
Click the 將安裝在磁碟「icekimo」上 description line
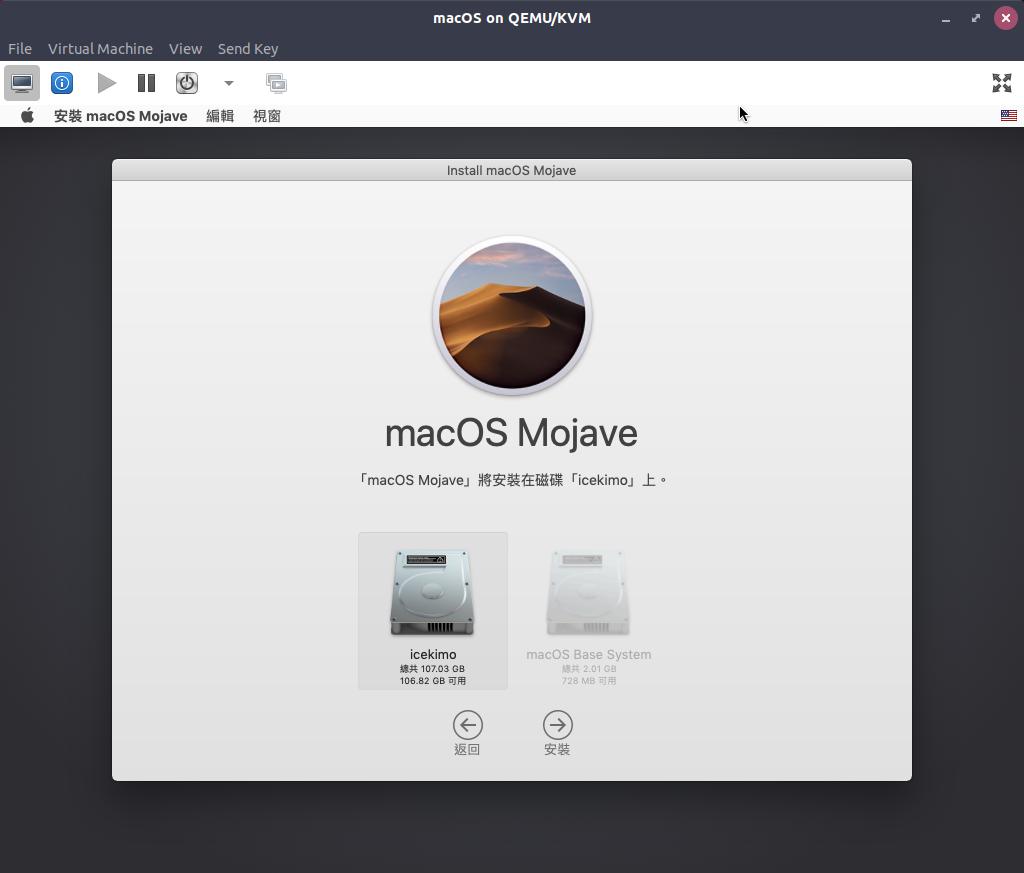(512, 480)
